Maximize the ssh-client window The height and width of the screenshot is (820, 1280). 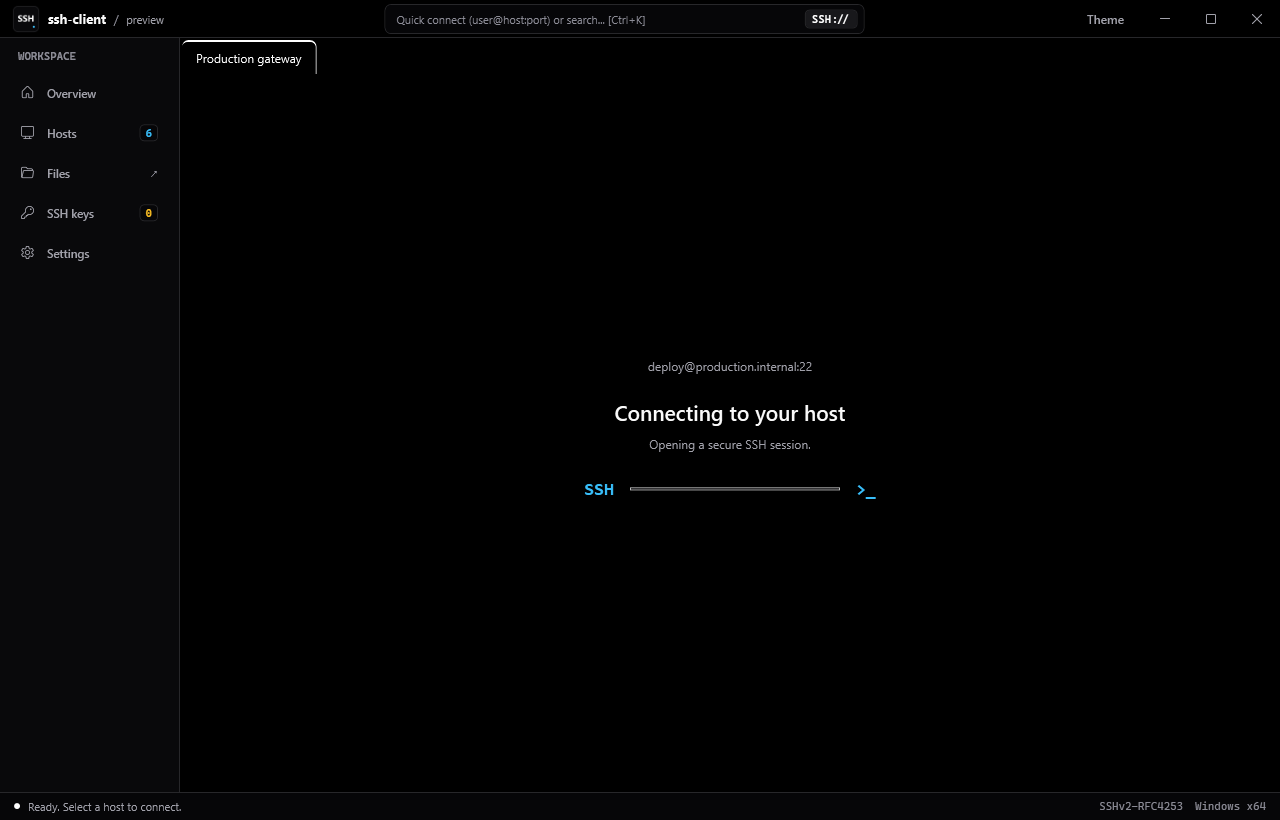click(1211, 19)
